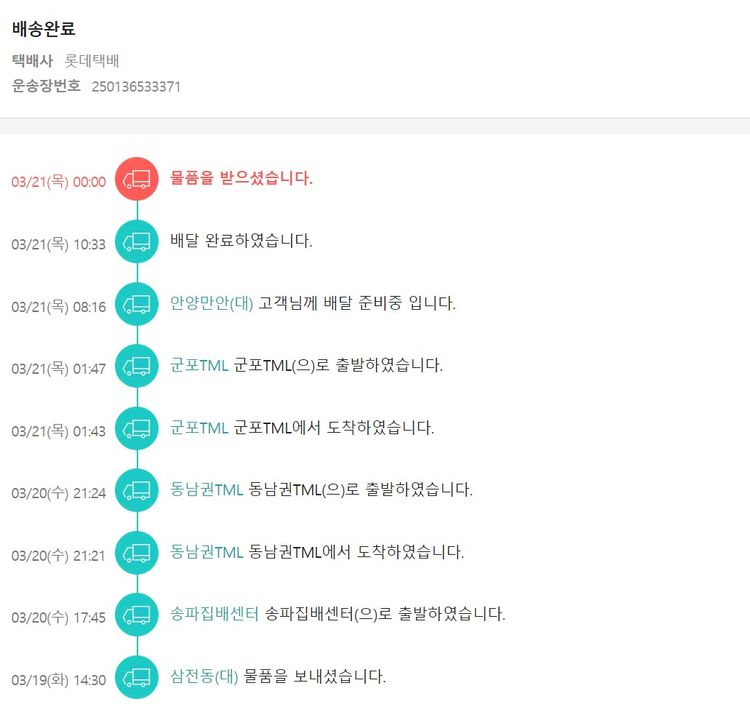
Task: Click the 03/19(화) 14:30 timestamp
Action: point(58,680)
